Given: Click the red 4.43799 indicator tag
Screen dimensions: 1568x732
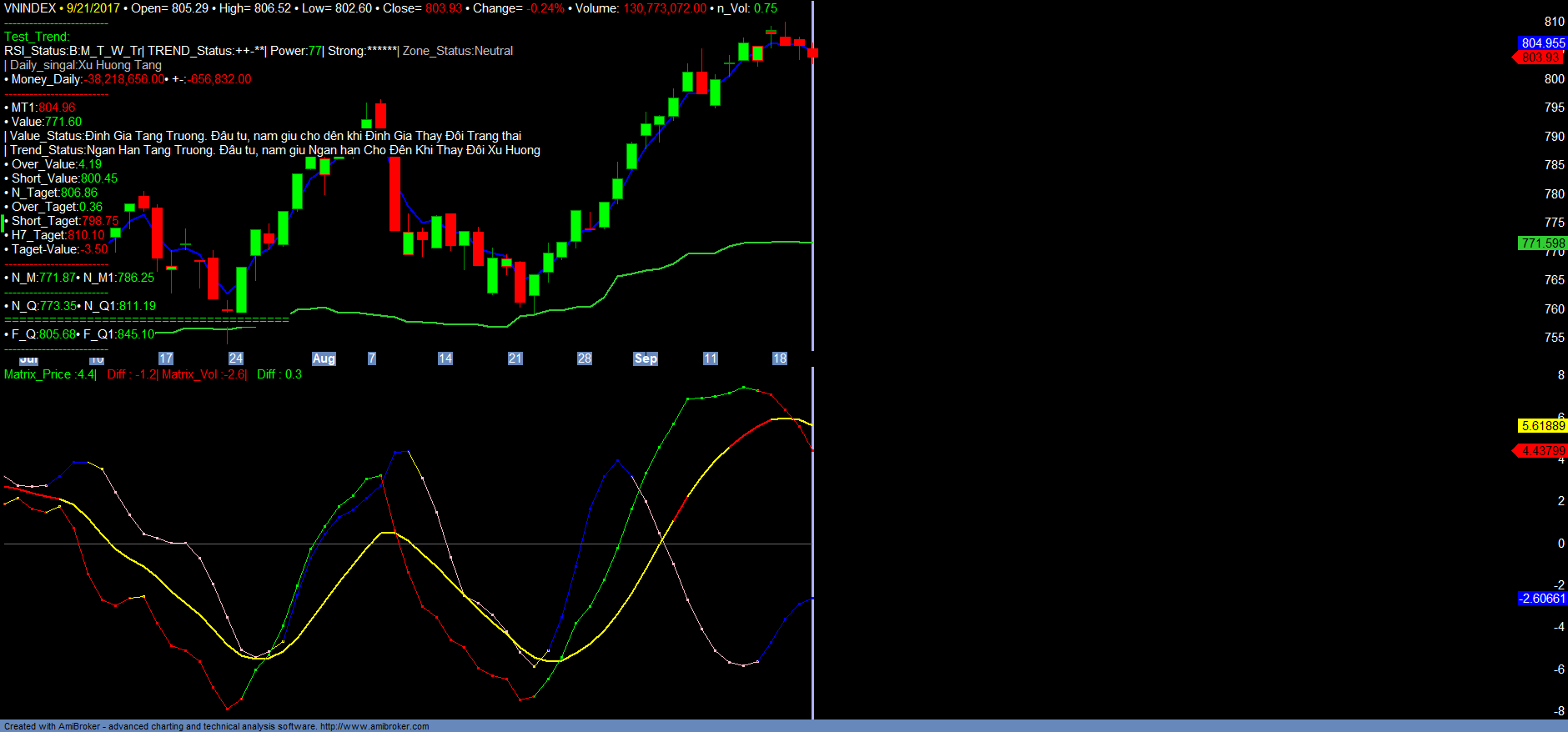Looking at the screenshot, I should click(x=1542, y=451).
